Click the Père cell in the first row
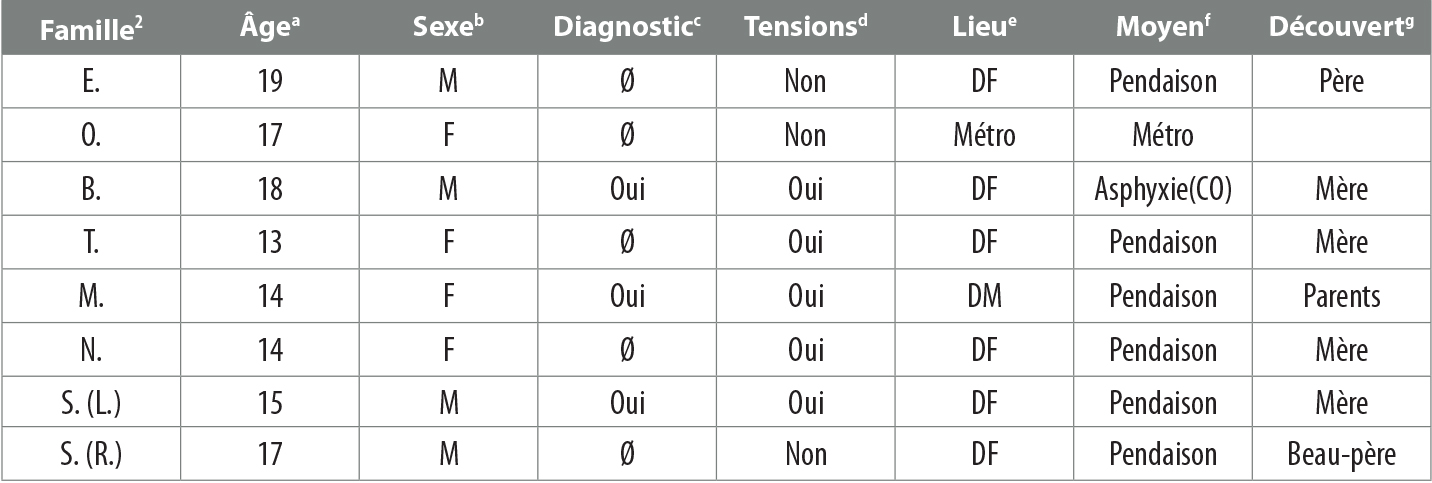This screenshot has height=483, width=1432. point(1341,81)
